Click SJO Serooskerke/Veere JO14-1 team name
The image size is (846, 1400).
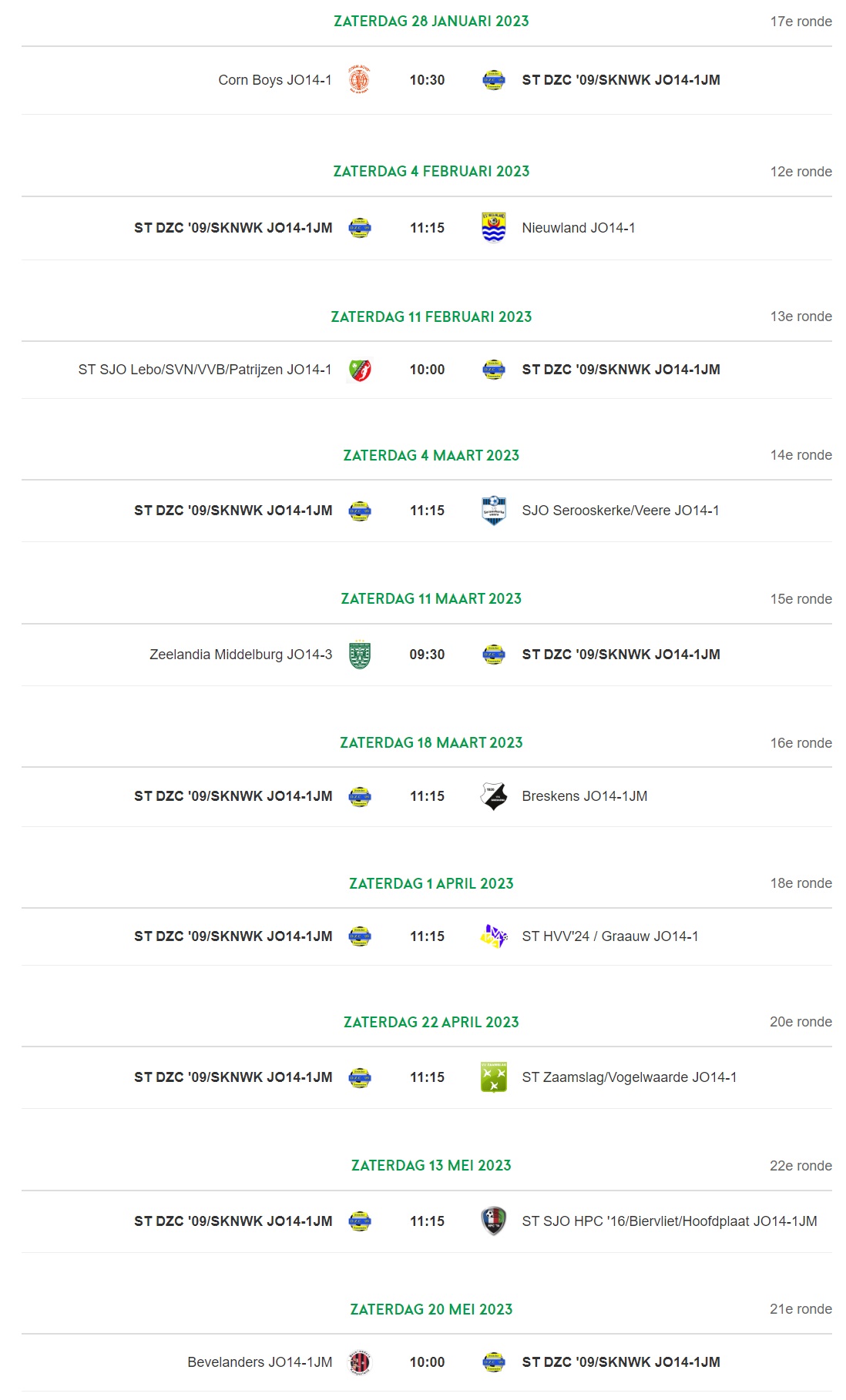click(x=620, y=511)
